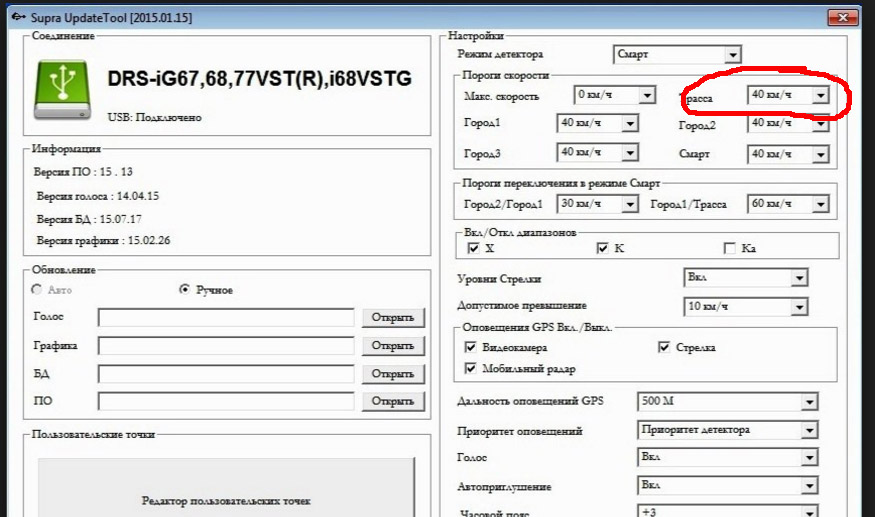Click the Supra UpdateTool title bar icon
Viewport: 875px width, 517px height.
click(x=18, y=17)
